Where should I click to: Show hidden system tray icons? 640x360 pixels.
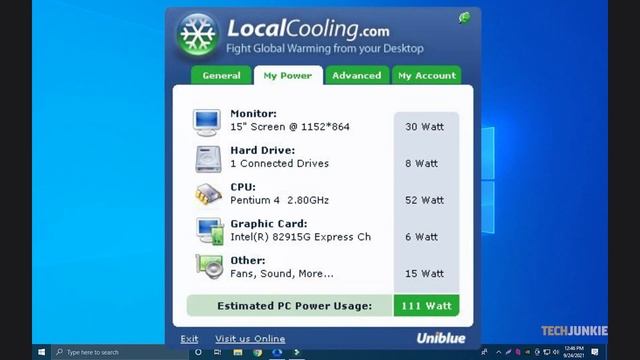(498, 352)
